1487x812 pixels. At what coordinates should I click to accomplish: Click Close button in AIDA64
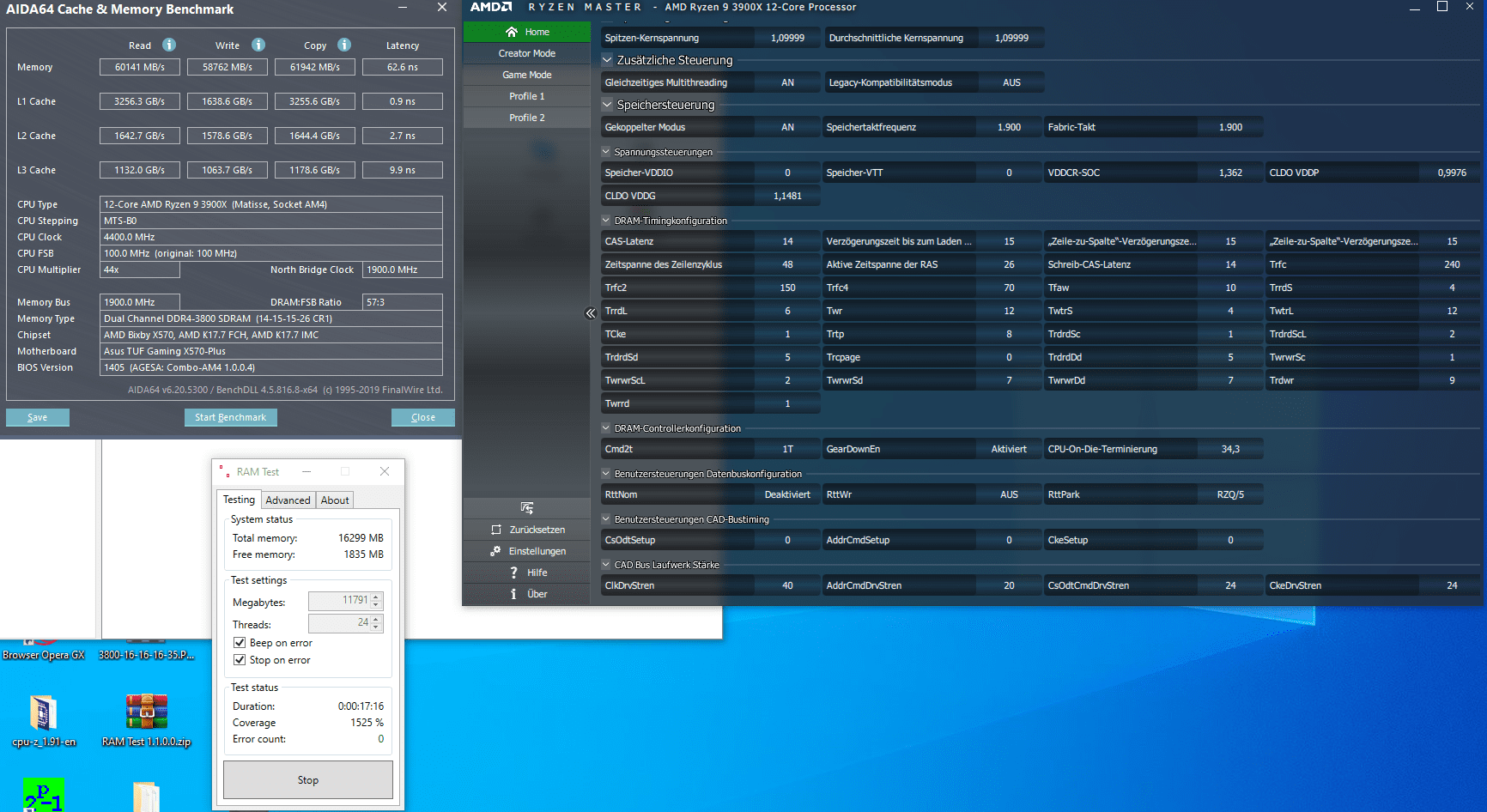tap(423, 417)
